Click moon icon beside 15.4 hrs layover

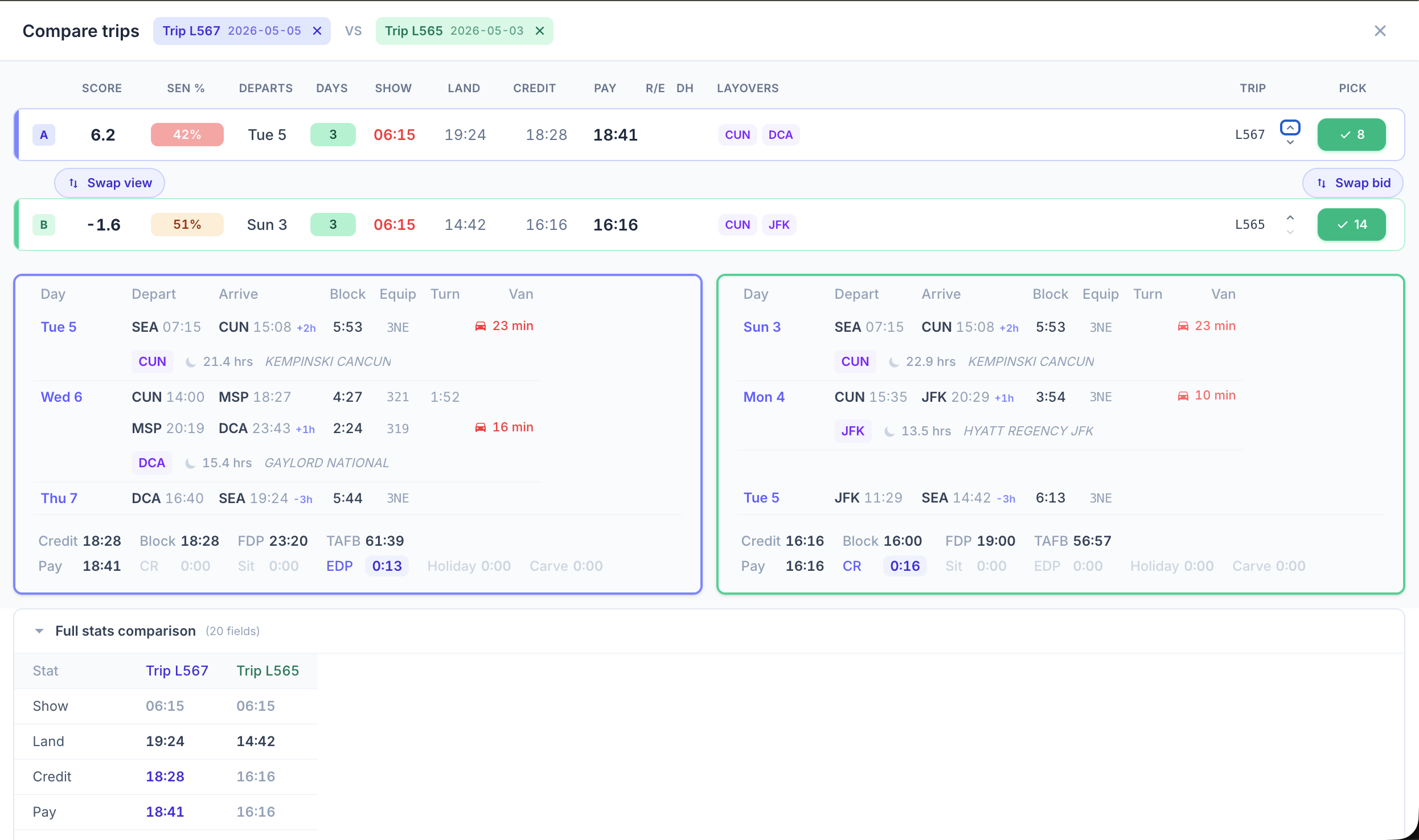(190, 463)
